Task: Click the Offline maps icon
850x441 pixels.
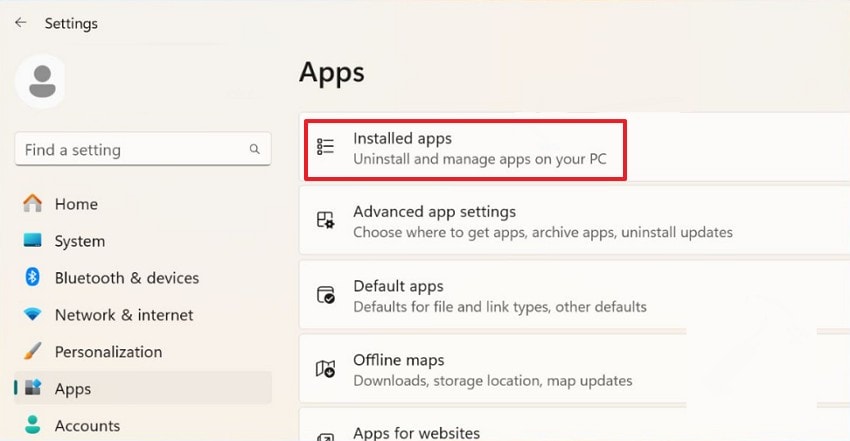Action: (325, 369)
